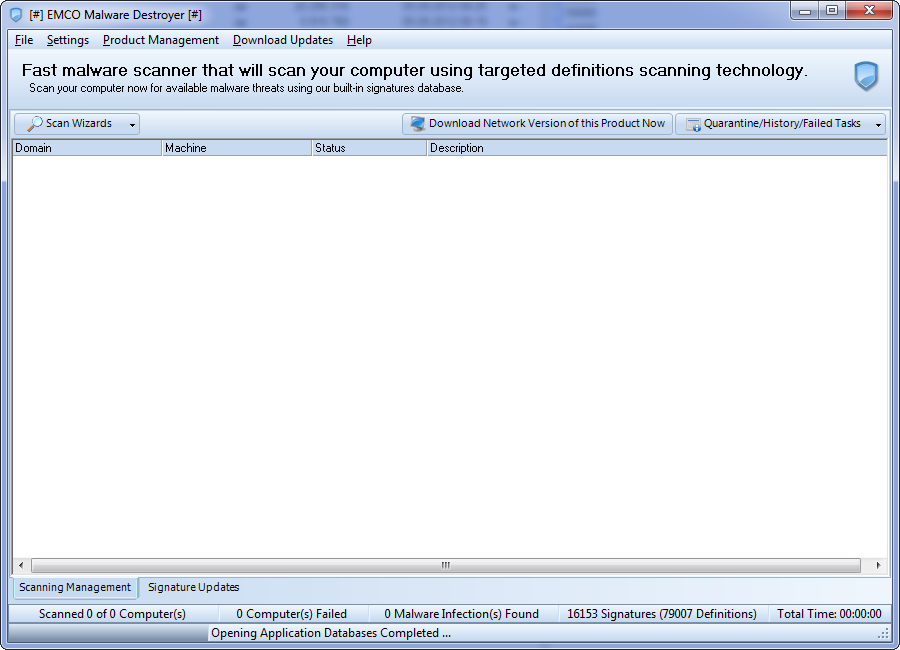The height and width of the screenshot is (650, 900).
Task: Click the horizontal scrollbar thumb
Action: [x=445, y=566]
